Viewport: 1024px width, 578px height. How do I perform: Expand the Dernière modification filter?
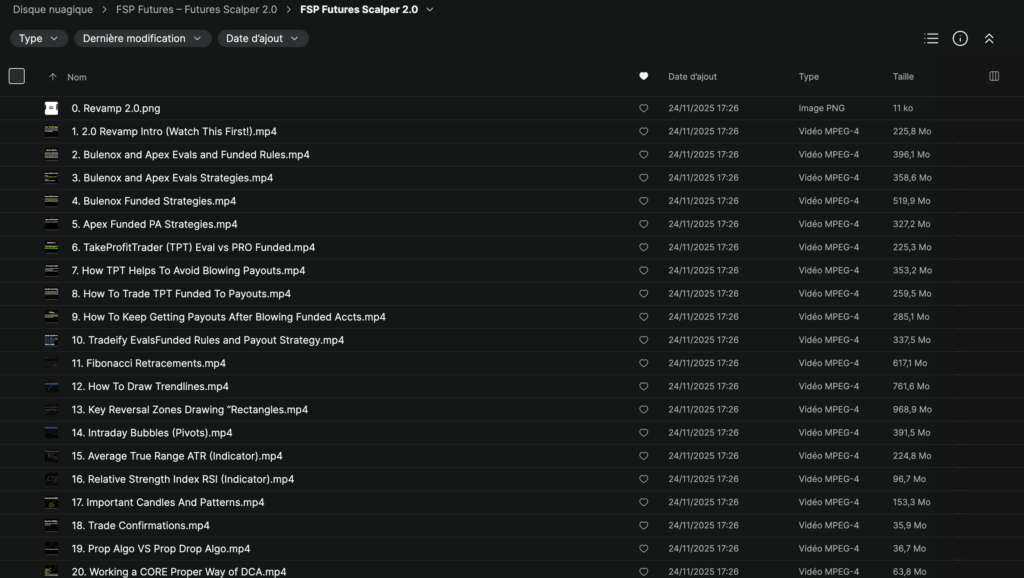[142, 38]
